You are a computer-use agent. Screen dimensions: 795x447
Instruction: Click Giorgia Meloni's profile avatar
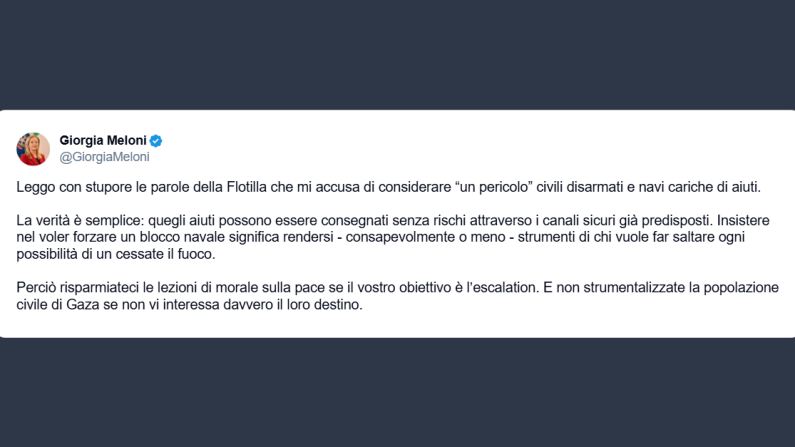33,148
